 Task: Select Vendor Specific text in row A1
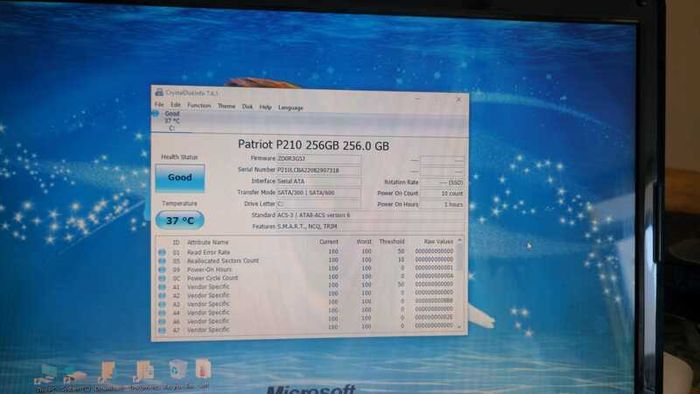[208, 287]
